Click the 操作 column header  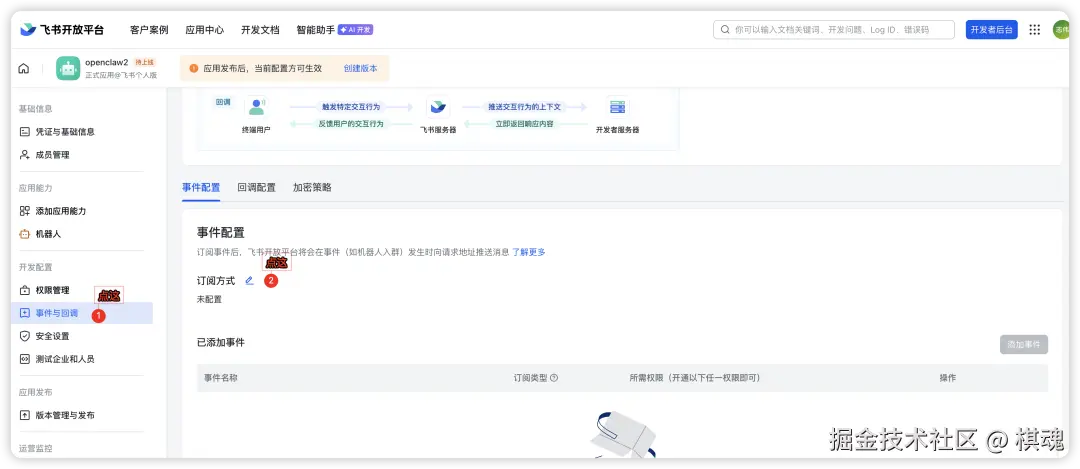tap(948, 378)
